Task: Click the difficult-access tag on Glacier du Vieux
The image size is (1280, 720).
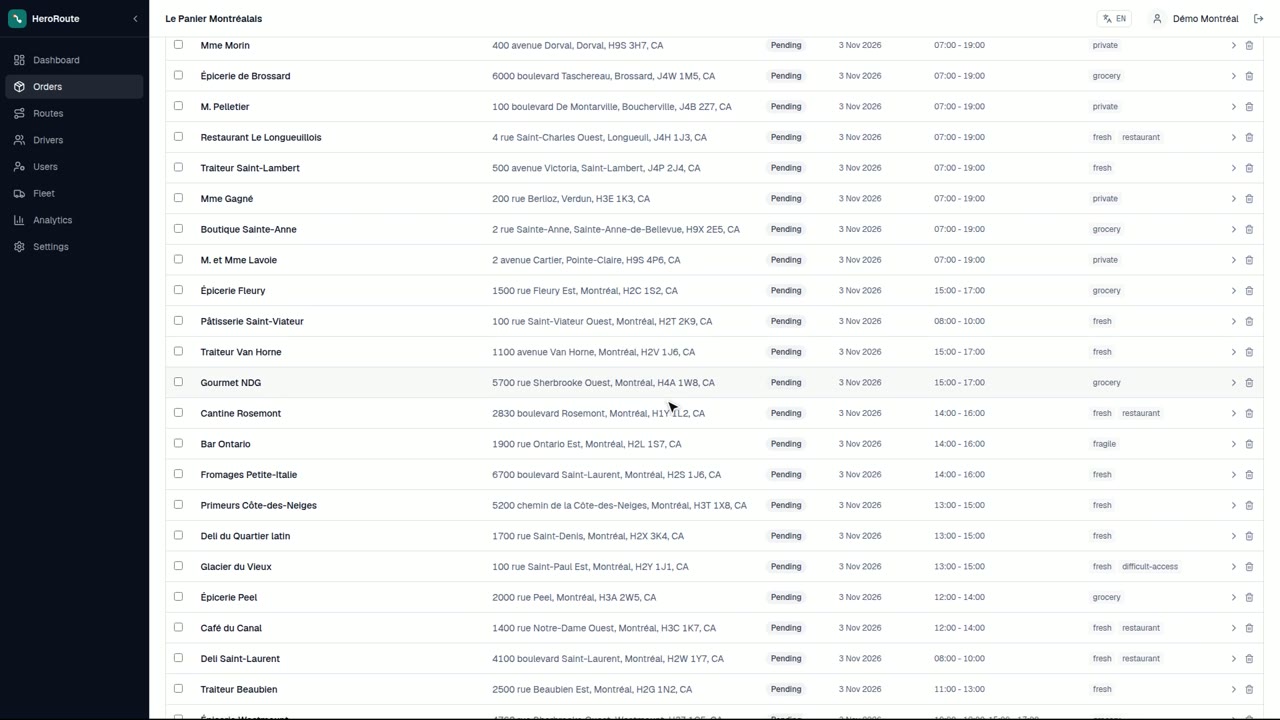Action: pos(1150,567)
